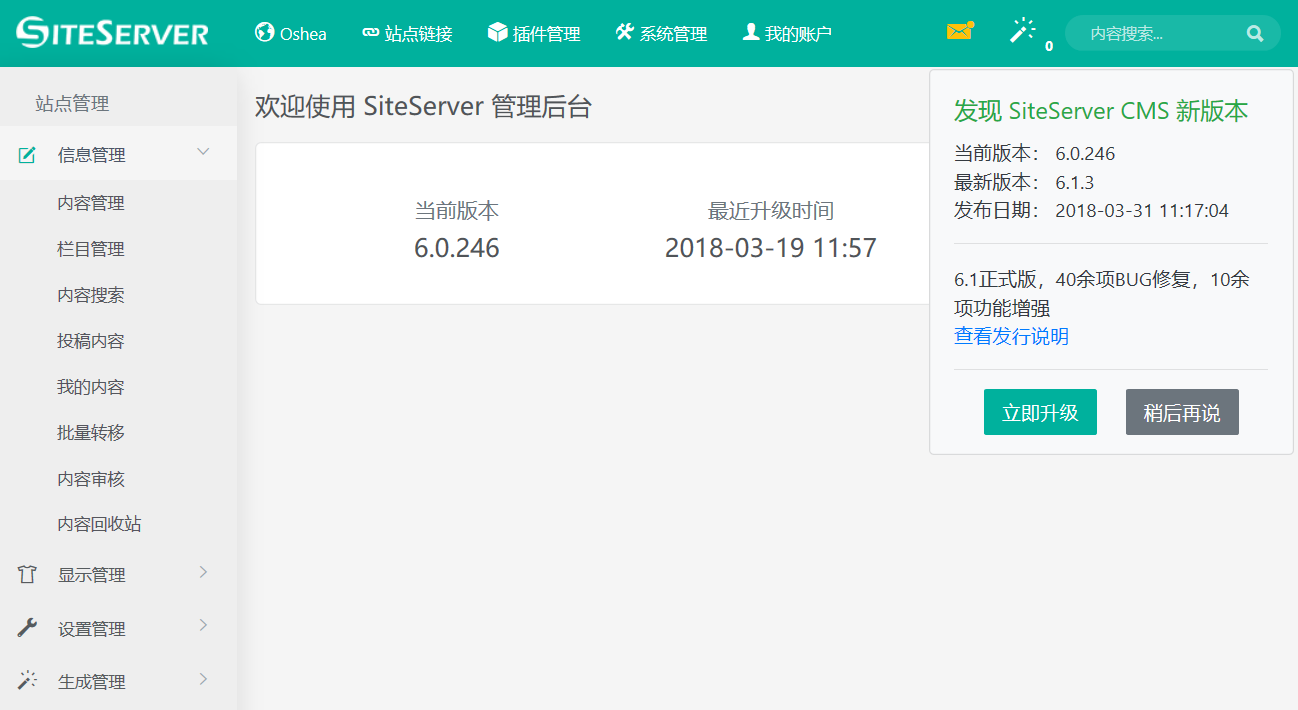Click the release date 2018-03-31 11:17:04

coord(1142,210)
